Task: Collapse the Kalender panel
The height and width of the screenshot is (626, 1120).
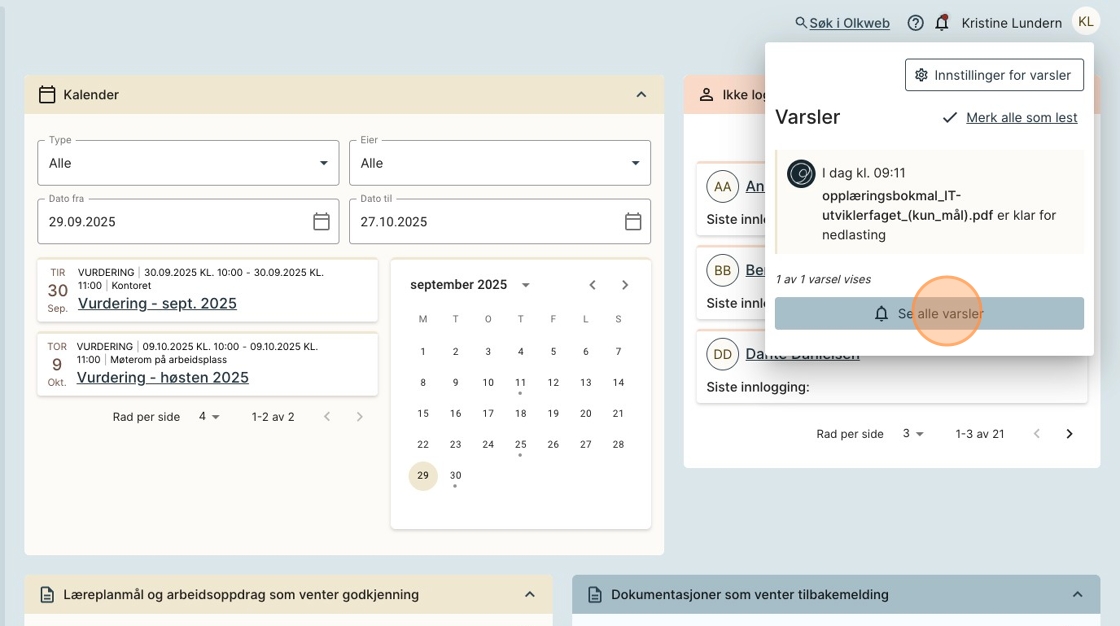Action: (641, 95)
